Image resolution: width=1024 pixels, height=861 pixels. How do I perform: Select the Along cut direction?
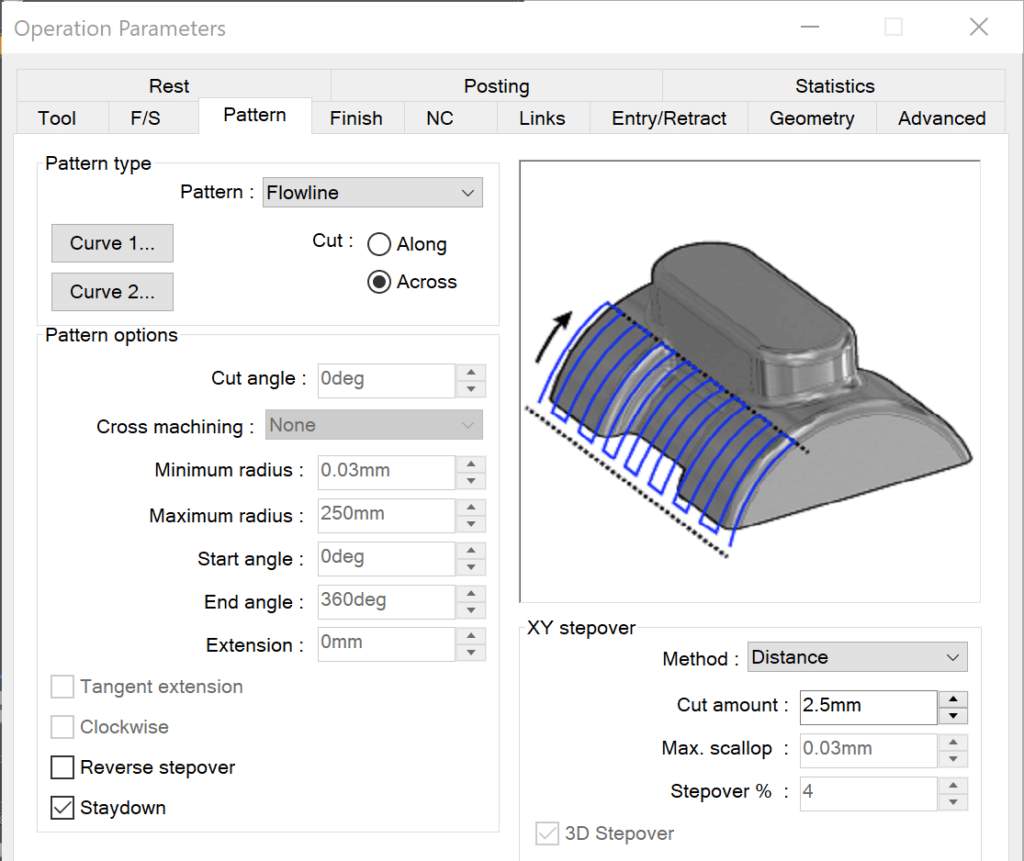click(x=380, y=244)
